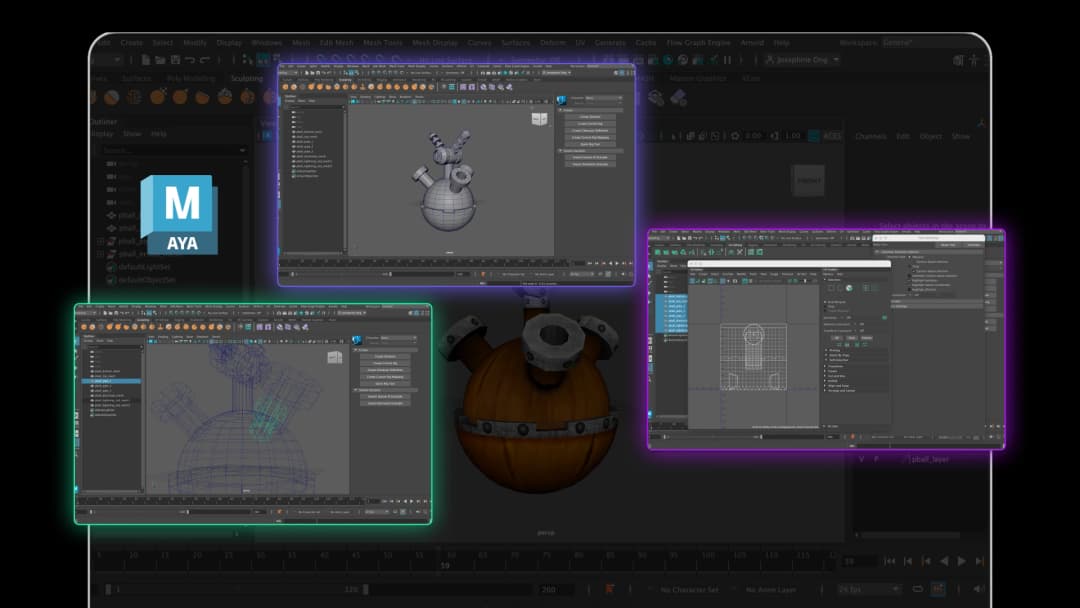Save the scene with the main window's disk icon

tap(175, 61)
